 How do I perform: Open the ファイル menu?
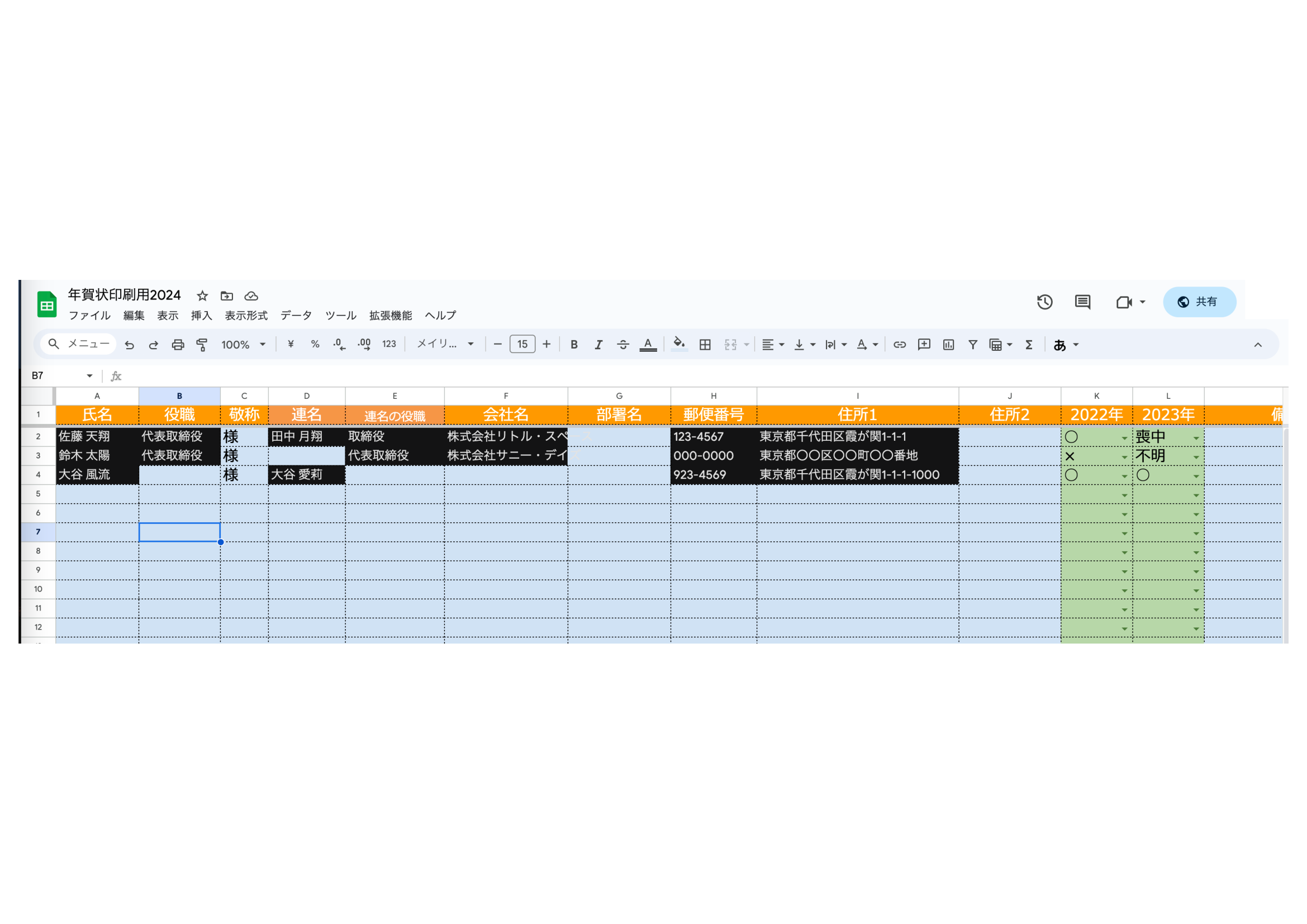(x=89, y=316)
